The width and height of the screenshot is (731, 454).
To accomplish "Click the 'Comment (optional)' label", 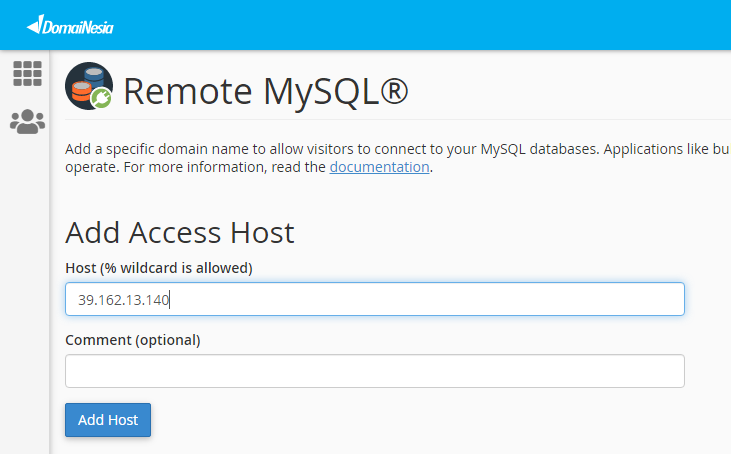I will [132, 340].
